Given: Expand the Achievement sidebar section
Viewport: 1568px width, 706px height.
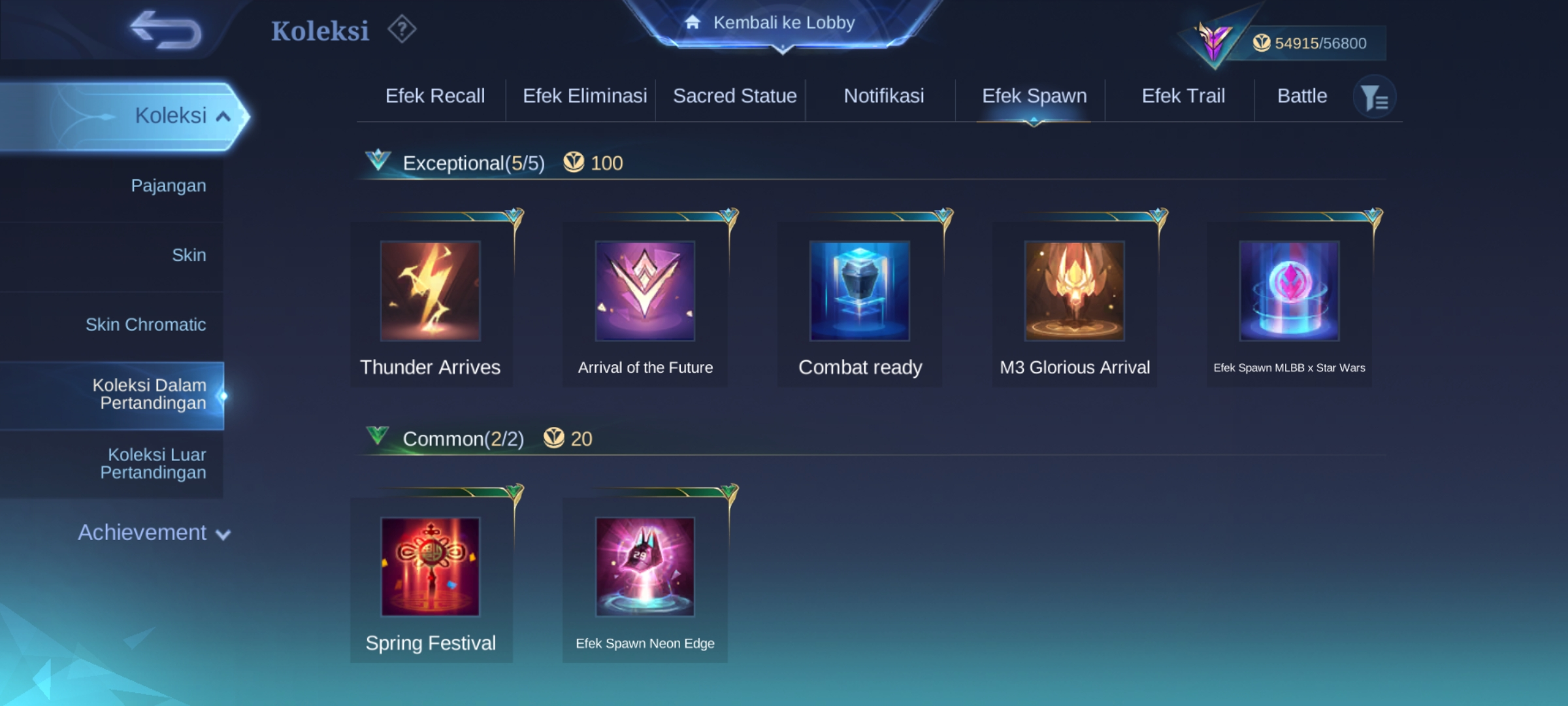Looking at the screenshot, I should (154, 533).
